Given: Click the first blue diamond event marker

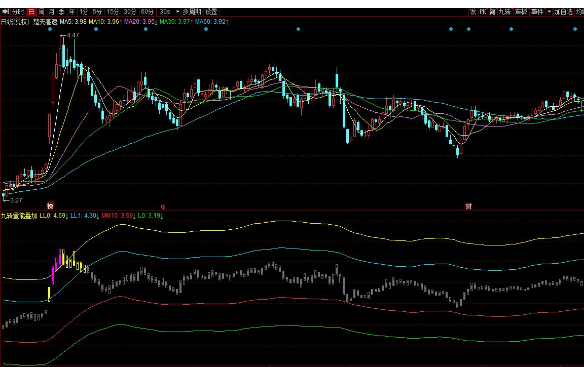Looking at the screenshot, I should tap(50, 29).
